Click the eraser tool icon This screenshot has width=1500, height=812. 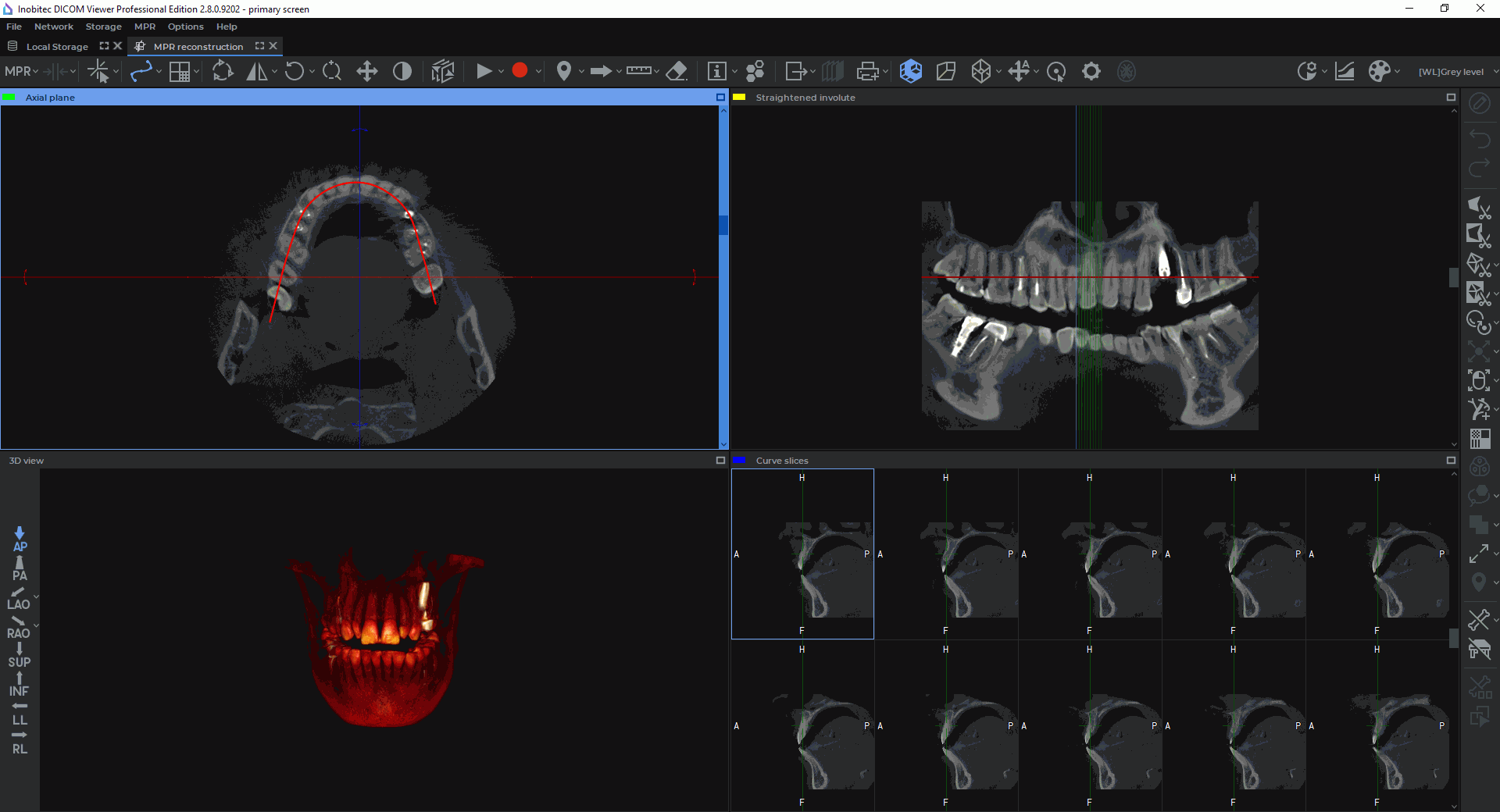click(x=677, y=72)
